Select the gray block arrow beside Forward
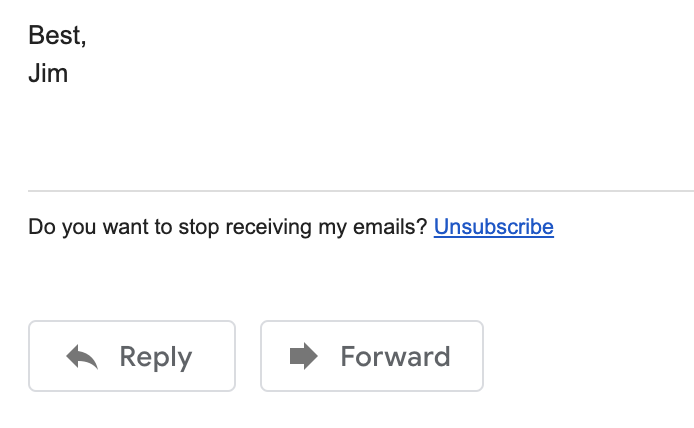This screenshot has height=428, width=694. tap(304, 356)
